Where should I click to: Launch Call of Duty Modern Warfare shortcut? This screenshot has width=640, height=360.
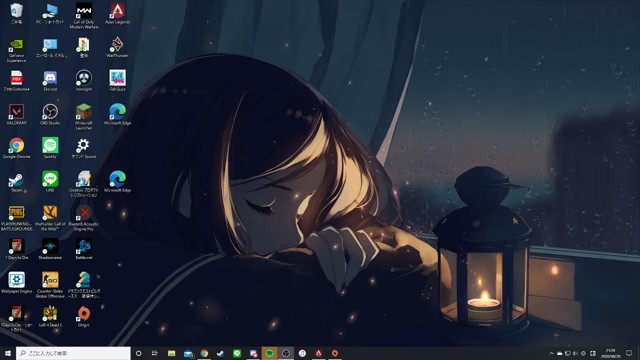pyautogui.click(x=84, y=16)
